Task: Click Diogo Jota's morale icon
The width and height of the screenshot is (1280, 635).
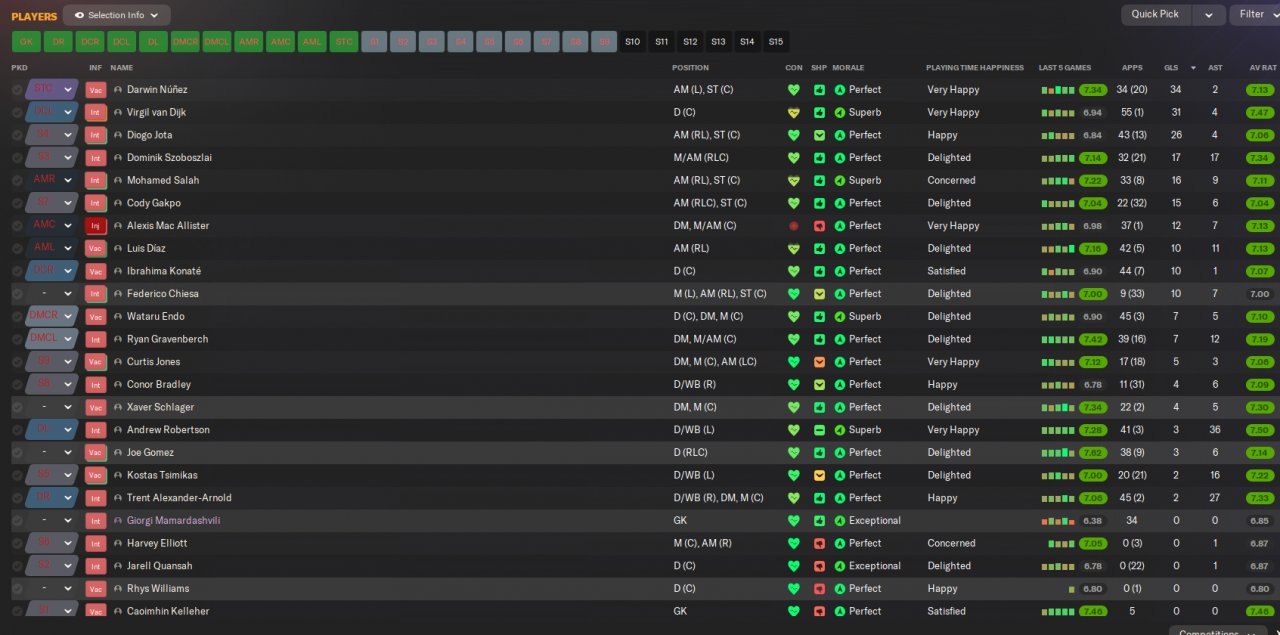Action: [x=840, y=135]
